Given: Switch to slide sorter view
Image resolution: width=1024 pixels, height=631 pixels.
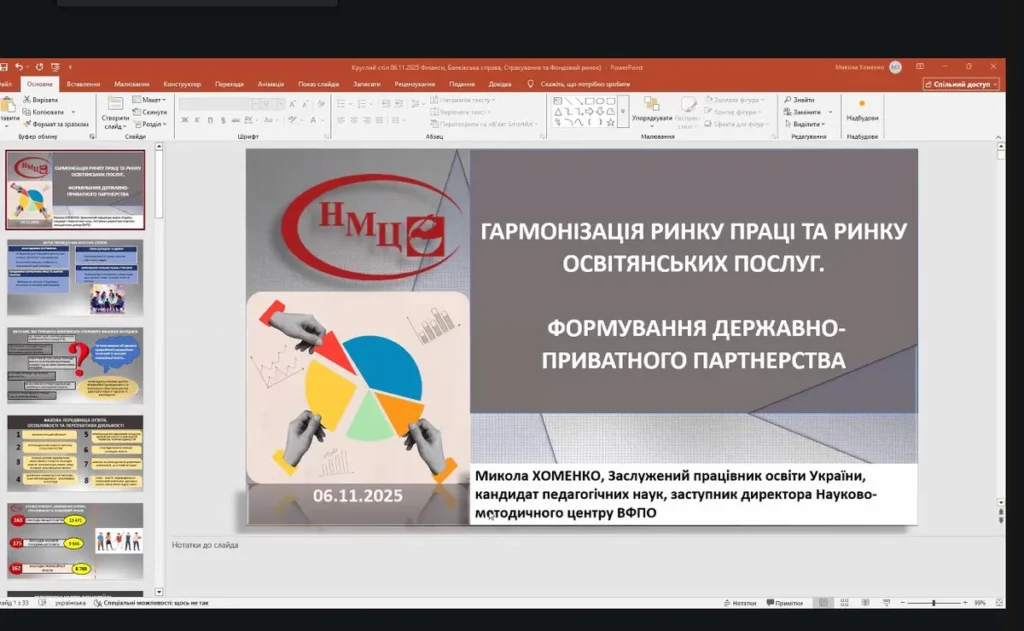Looking at the screenshot, I should pos(845,603).
